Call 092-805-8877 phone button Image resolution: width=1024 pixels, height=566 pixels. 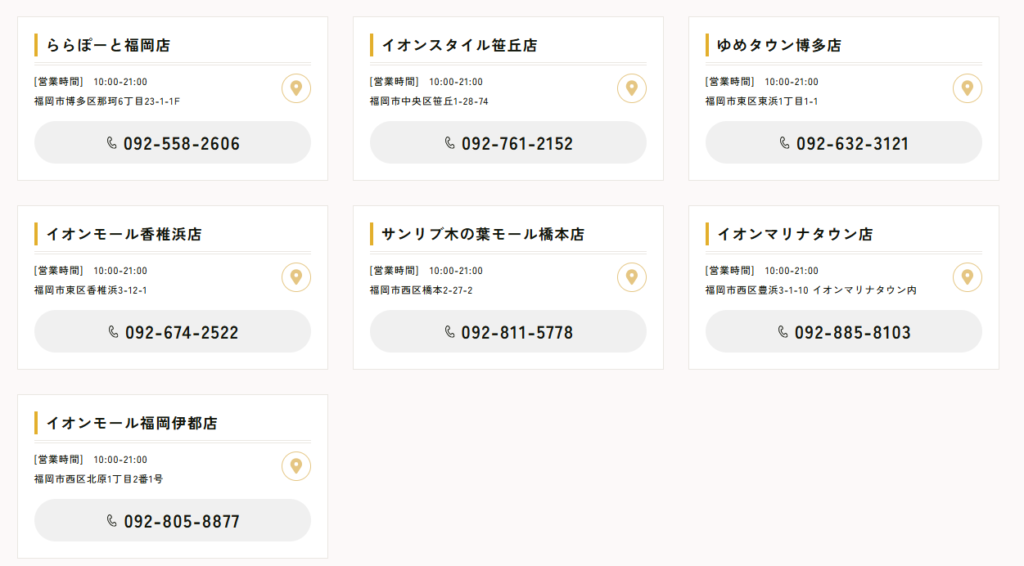click(172, 520)
